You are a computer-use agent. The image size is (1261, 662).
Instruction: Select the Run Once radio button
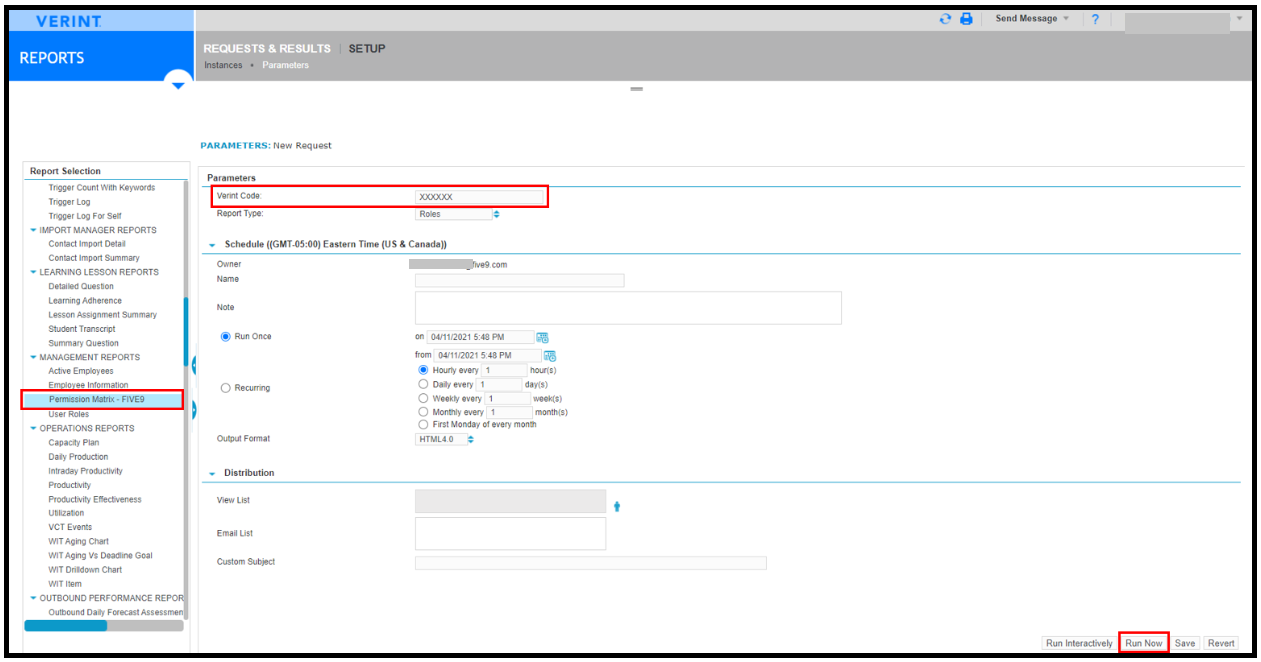[225, 337]
